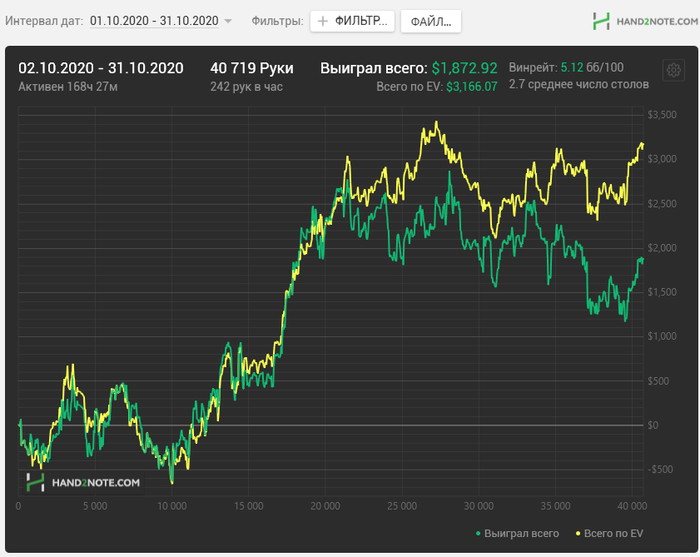Click the 242 рук в час text

[x=246, y=87]
